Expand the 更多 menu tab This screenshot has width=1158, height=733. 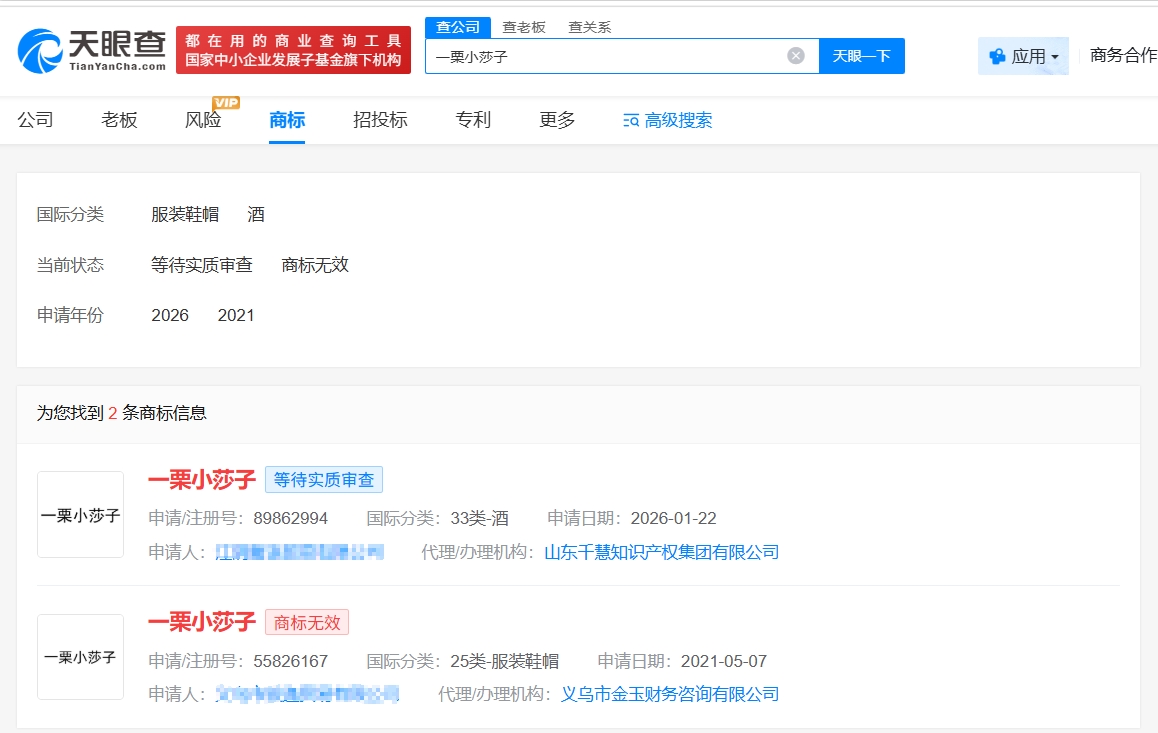tap(557, 120)
